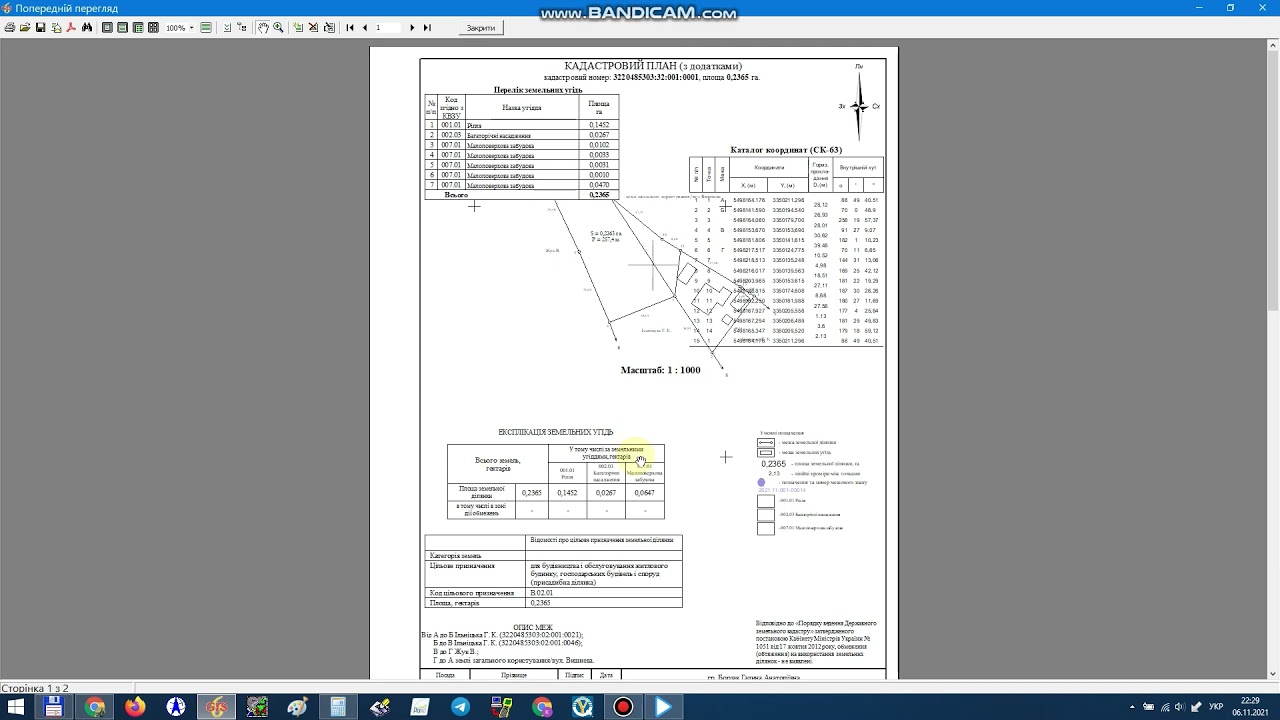Launch Firefox from the taskbar
This screenshot has width=1280, height=720.
pos(135,707)
